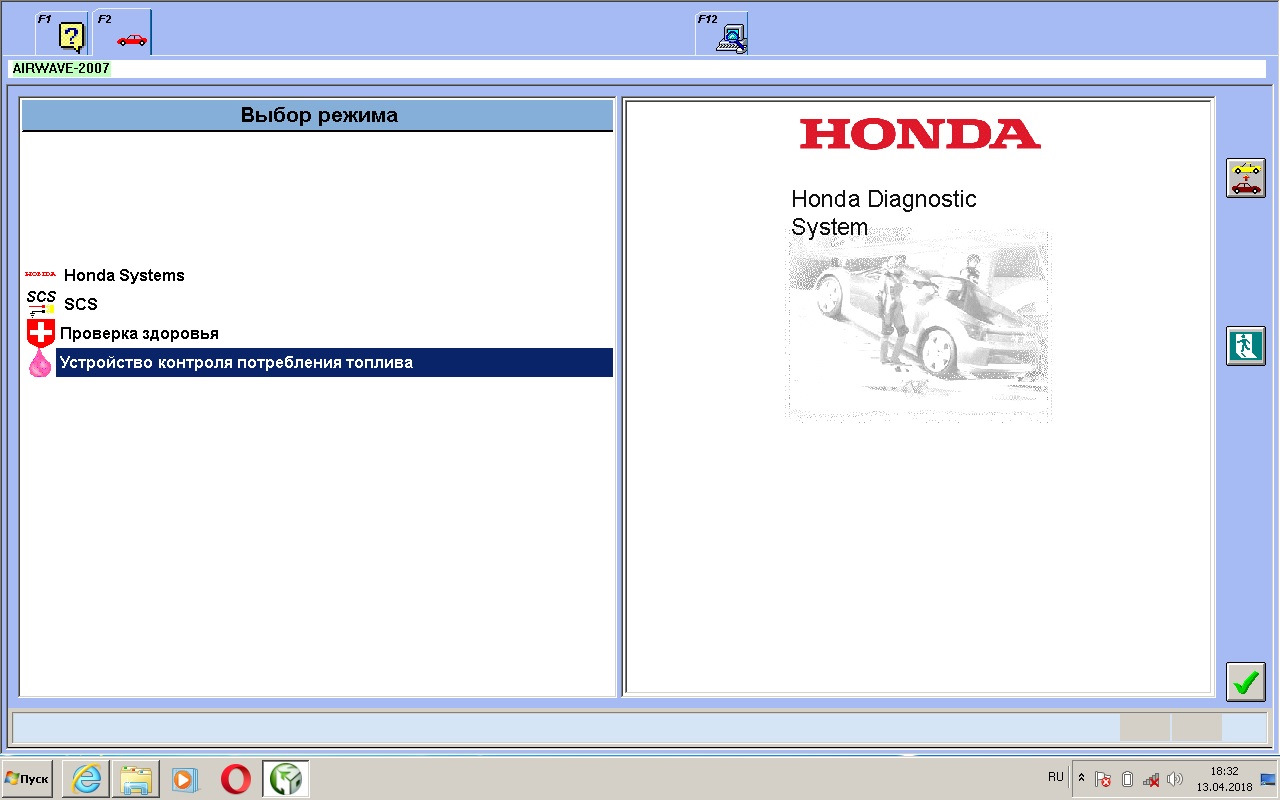Click the Выбор режима header
The image size is (1280, 800).
[x=318, y=115]
